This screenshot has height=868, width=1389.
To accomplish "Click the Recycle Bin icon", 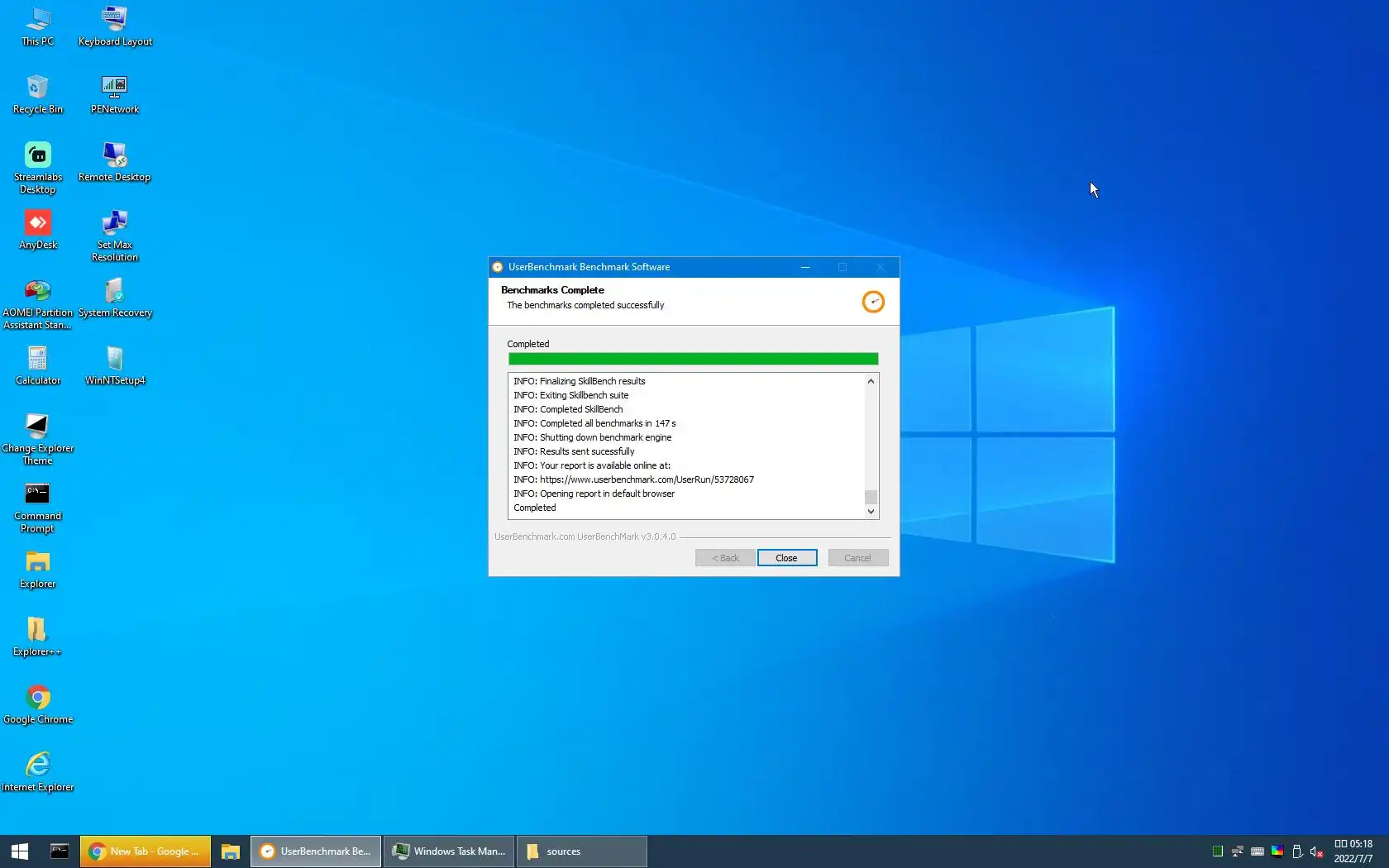I will pos(37,94).
